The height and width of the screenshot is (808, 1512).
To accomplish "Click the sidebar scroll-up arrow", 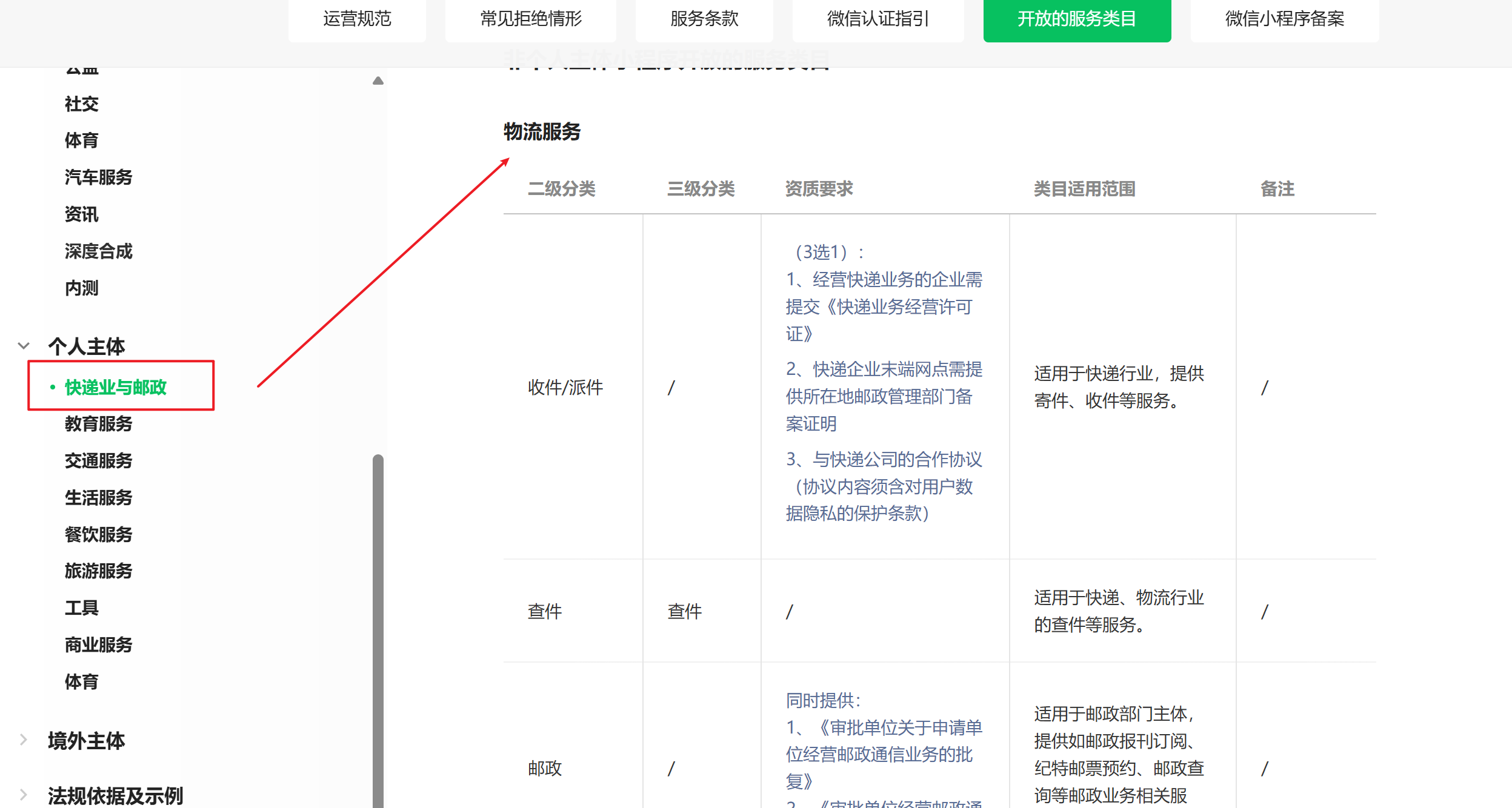I will [x=378, y=81].
